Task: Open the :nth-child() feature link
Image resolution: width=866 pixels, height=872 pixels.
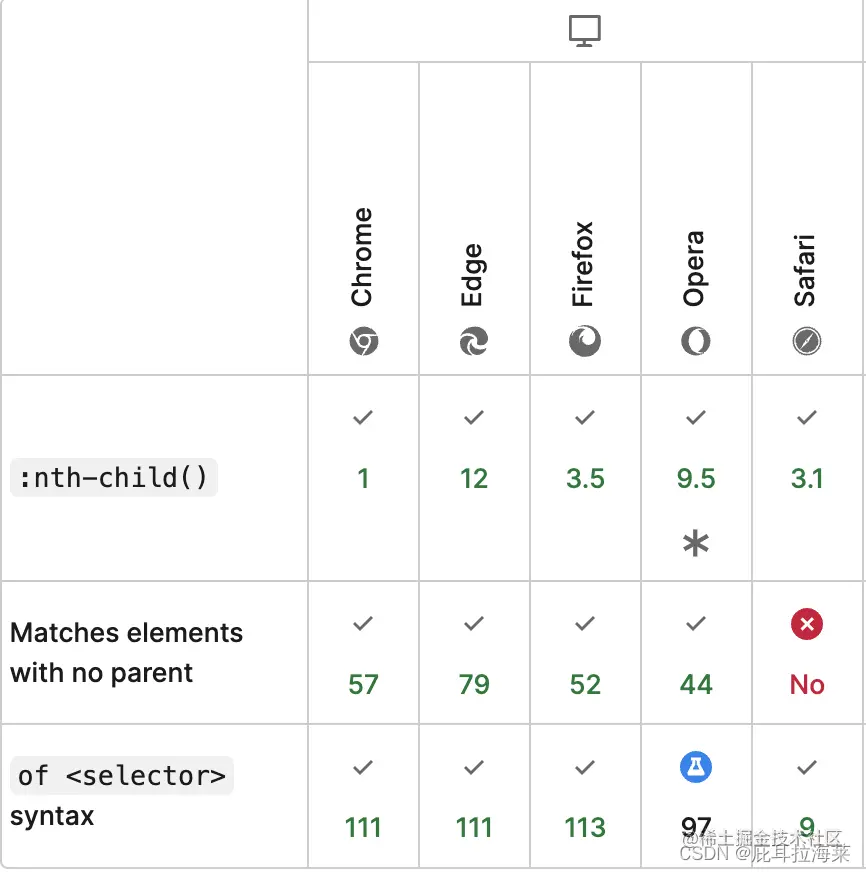Action: click(114, 478)
